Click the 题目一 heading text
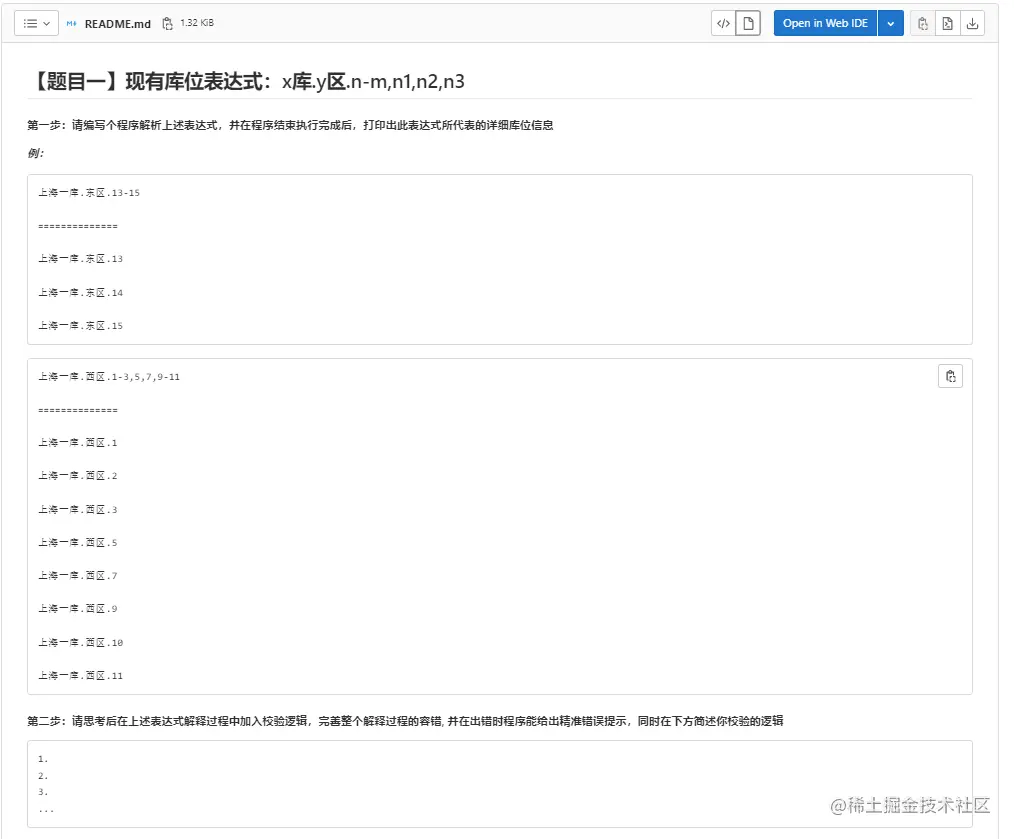1014x839 pixels. point(246,82)
